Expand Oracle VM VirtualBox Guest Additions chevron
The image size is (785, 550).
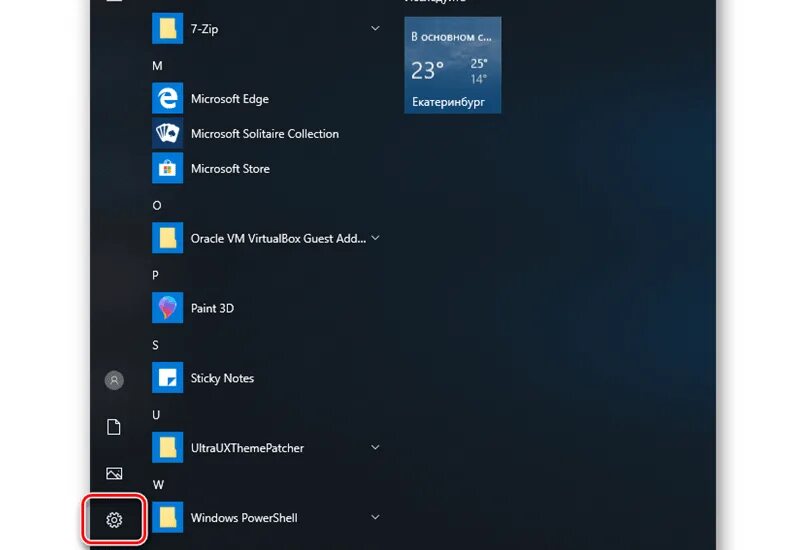tap(375, 238)
